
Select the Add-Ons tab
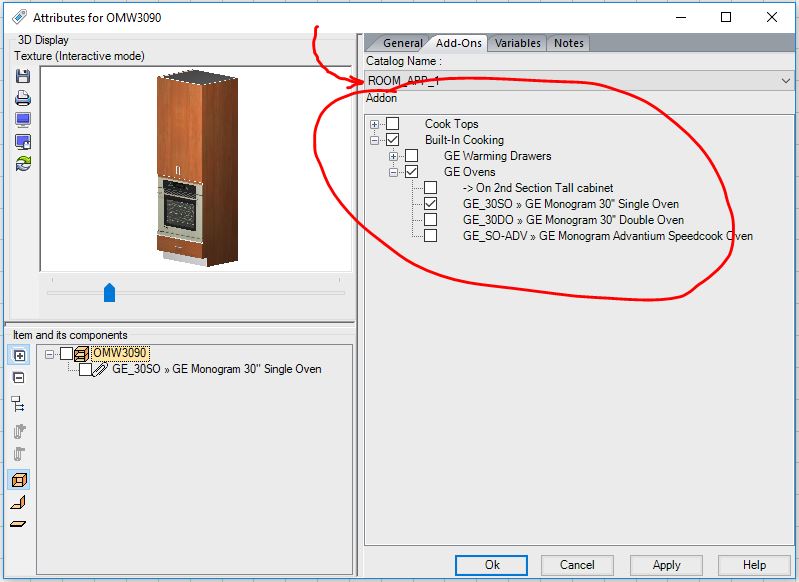coord(459,43)
